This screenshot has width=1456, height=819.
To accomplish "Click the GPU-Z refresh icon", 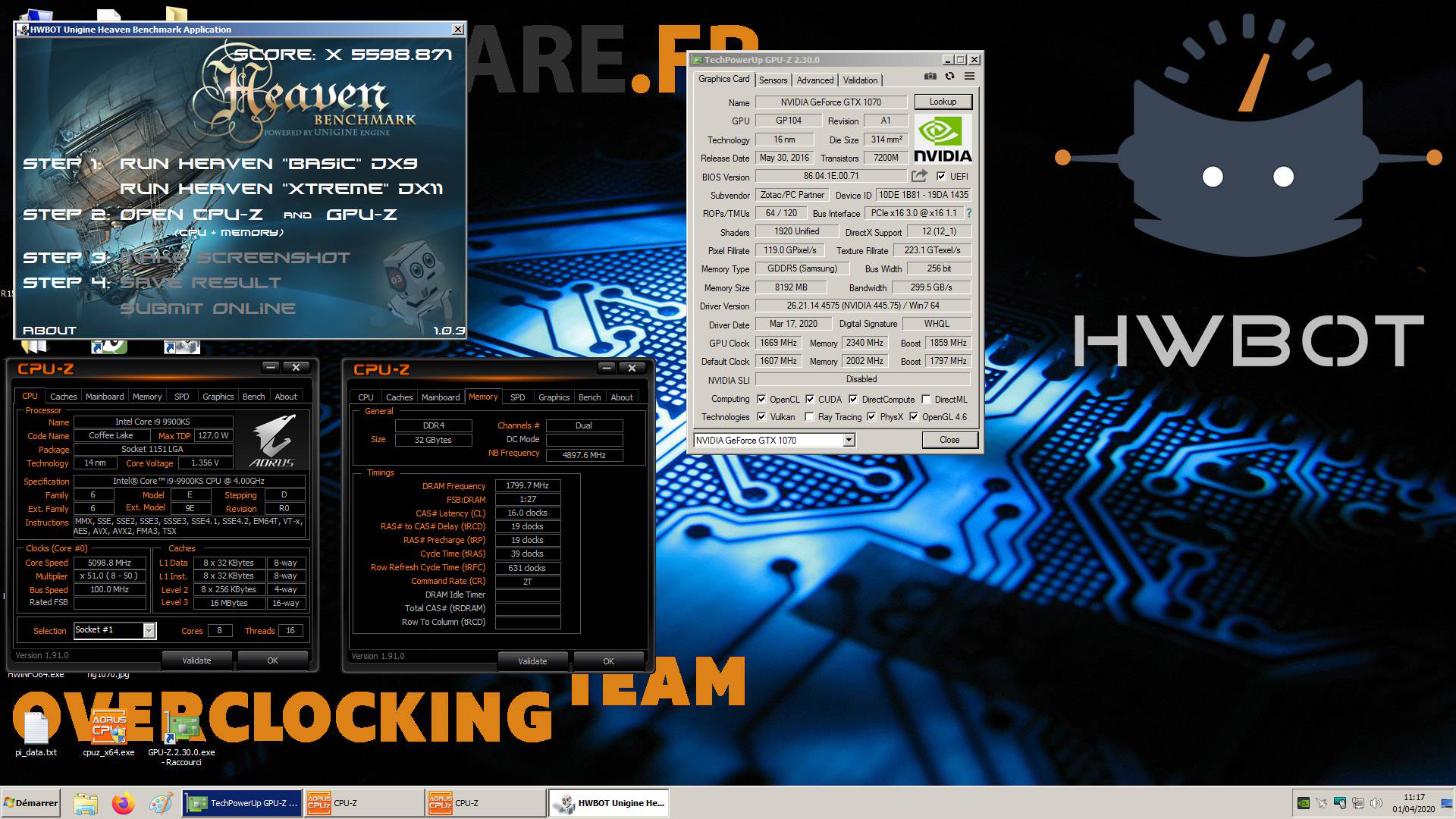I will point(949,76).
